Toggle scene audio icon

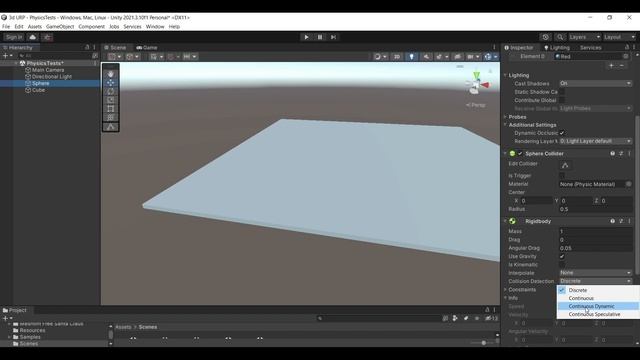[426, 57]
